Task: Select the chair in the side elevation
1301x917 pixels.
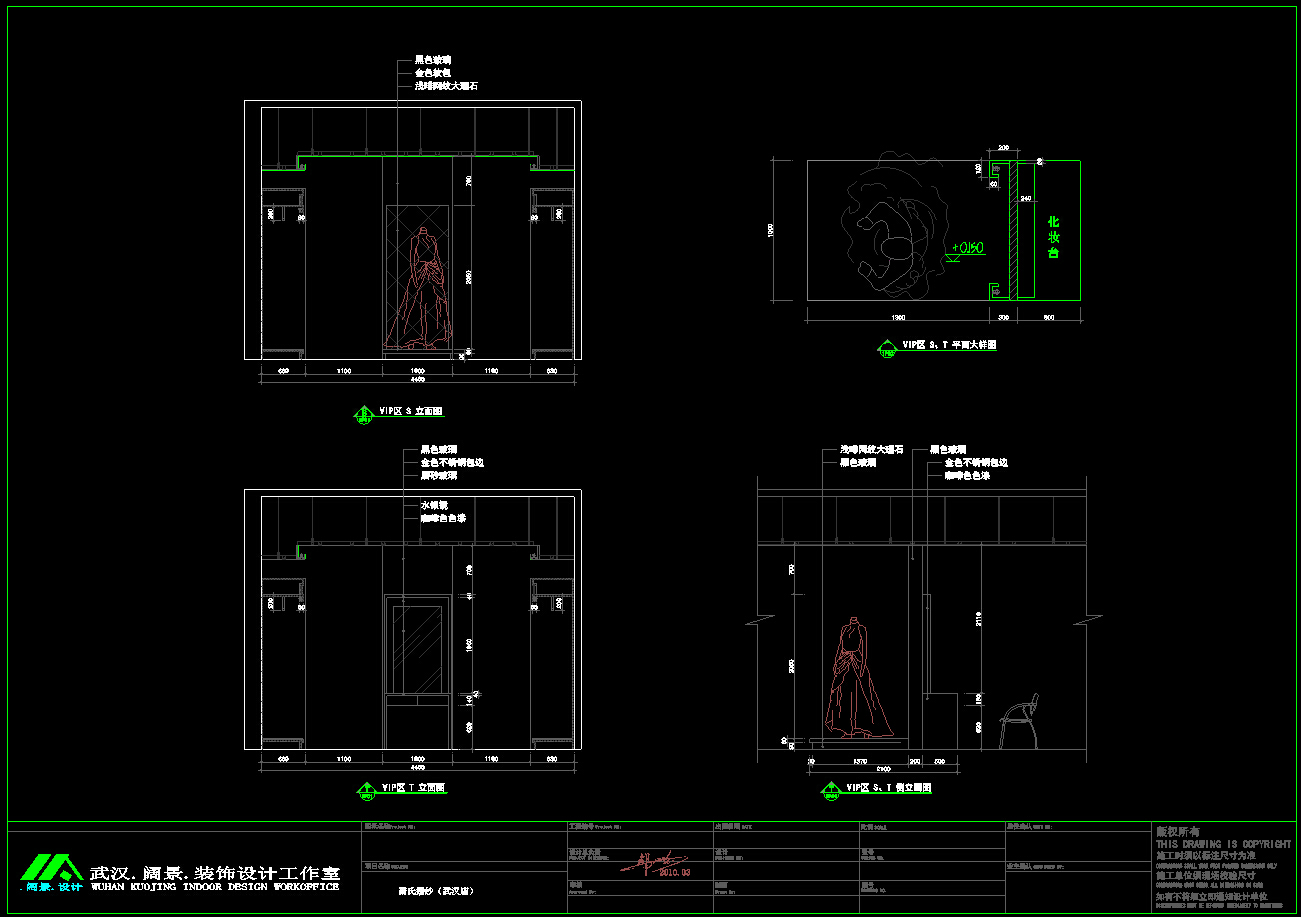Action: click(x=1020, y=720)
